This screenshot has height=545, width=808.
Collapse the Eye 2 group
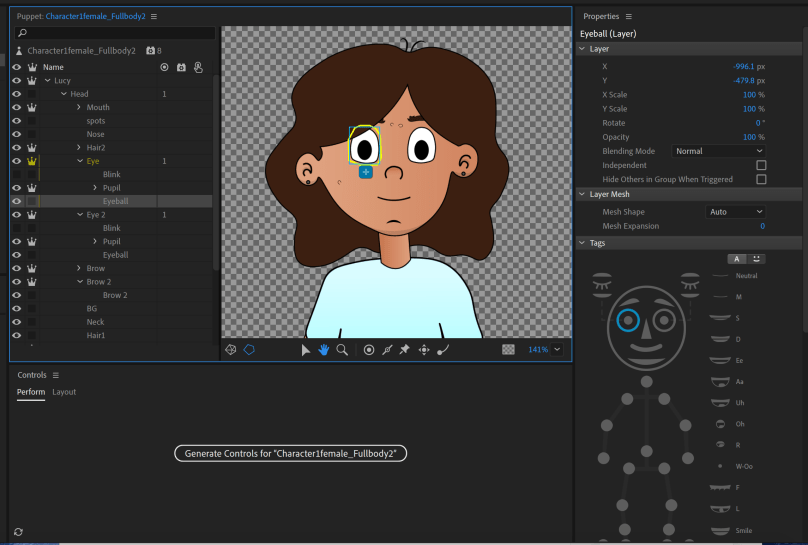pos(80,214)
